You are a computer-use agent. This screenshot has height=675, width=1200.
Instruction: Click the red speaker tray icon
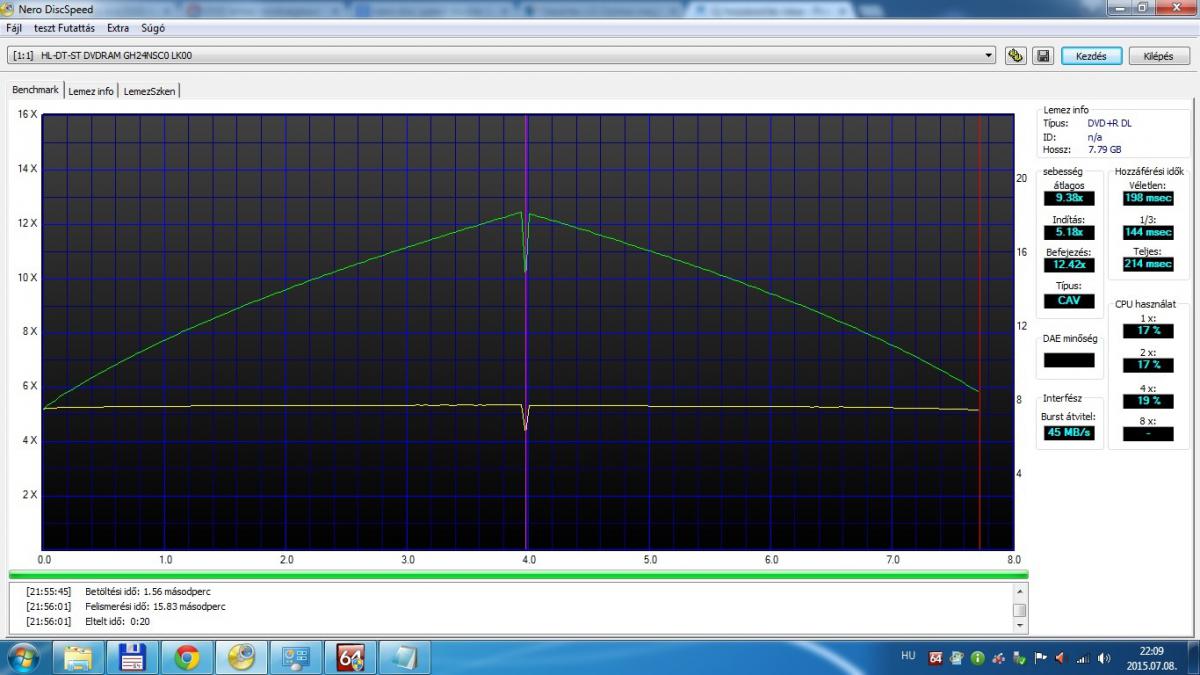[1060, 658]
